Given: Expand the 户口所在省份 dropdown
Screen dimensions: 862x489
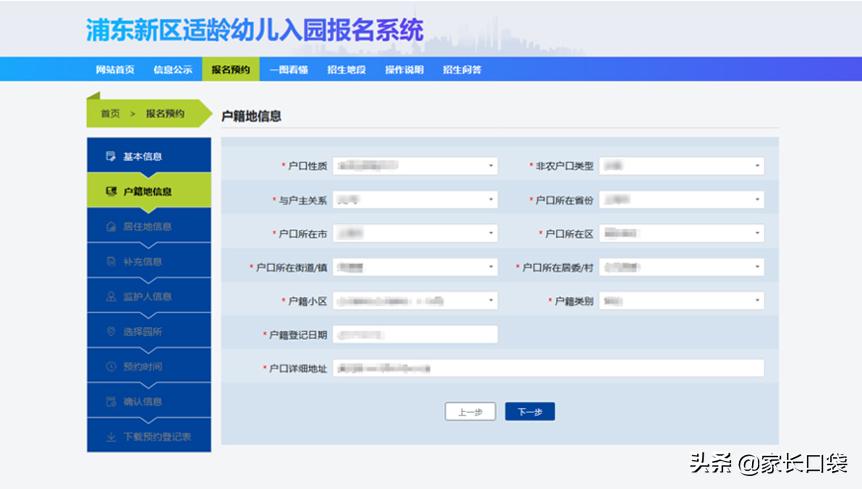Looking at the screenshot, I should [x=682, y=199].
